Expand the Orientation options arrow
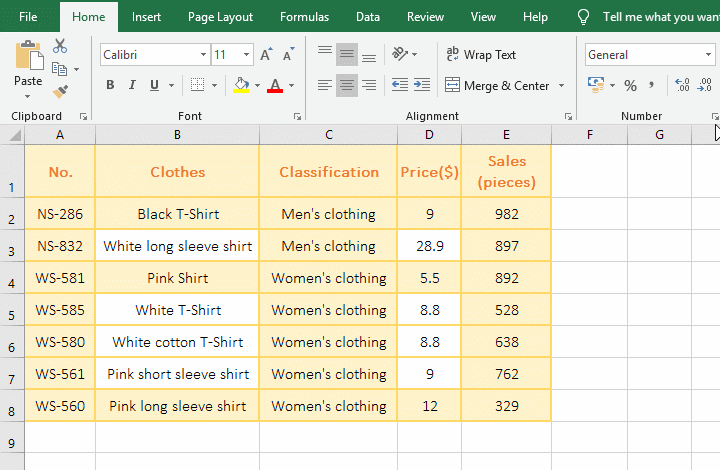 click(x=414, y=55)
